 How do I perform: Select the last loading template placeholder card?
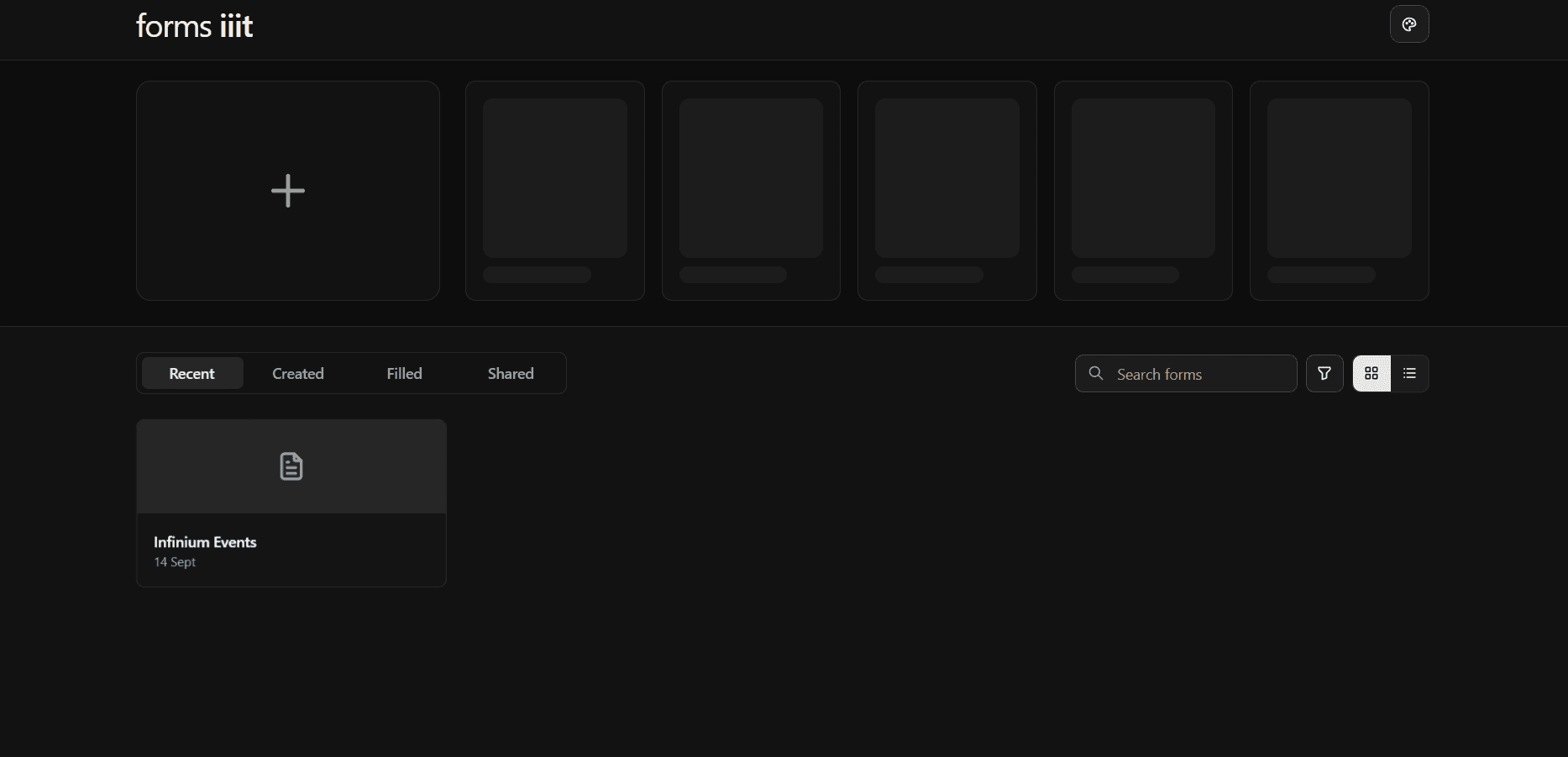coord(1339,191)
